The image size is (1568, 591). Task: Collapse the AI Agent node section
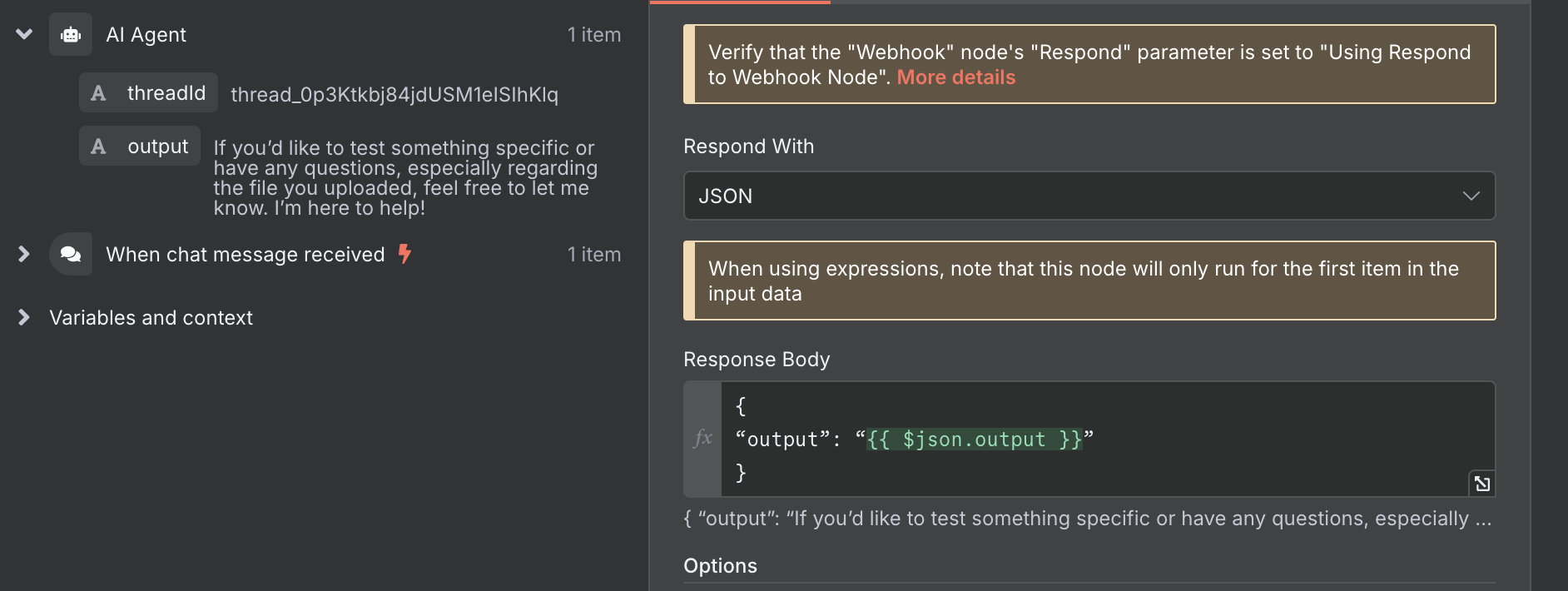[x=24, y=35]
